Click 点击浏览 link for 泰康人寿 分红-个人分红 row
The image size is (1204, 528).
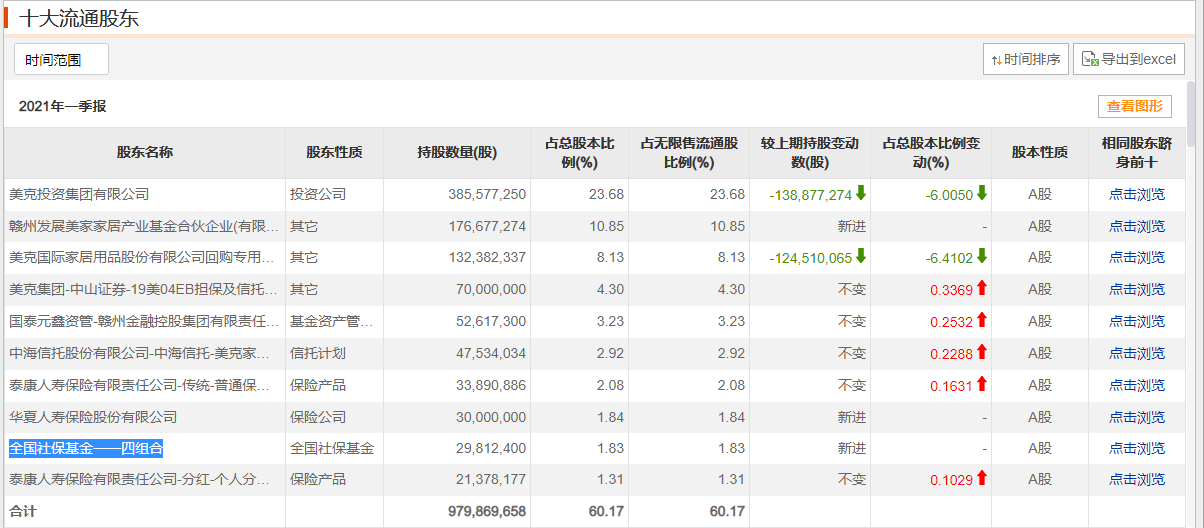1137,480
